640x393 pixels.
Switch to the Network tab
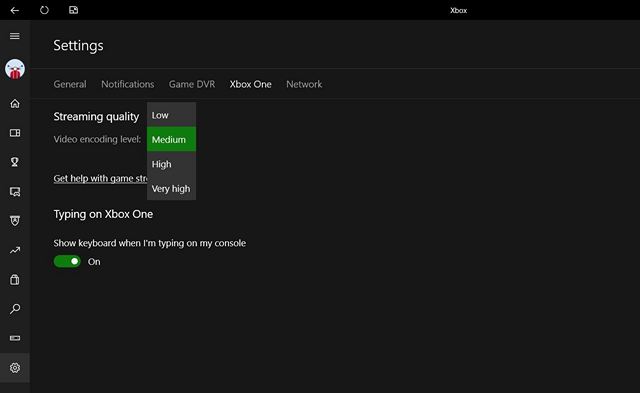click(x=304, y=84)
